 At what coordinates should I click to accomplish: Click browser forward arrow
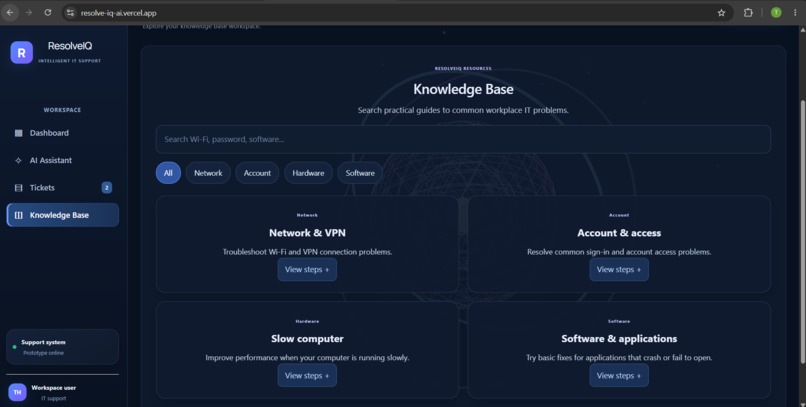click(x=29, y=12)
